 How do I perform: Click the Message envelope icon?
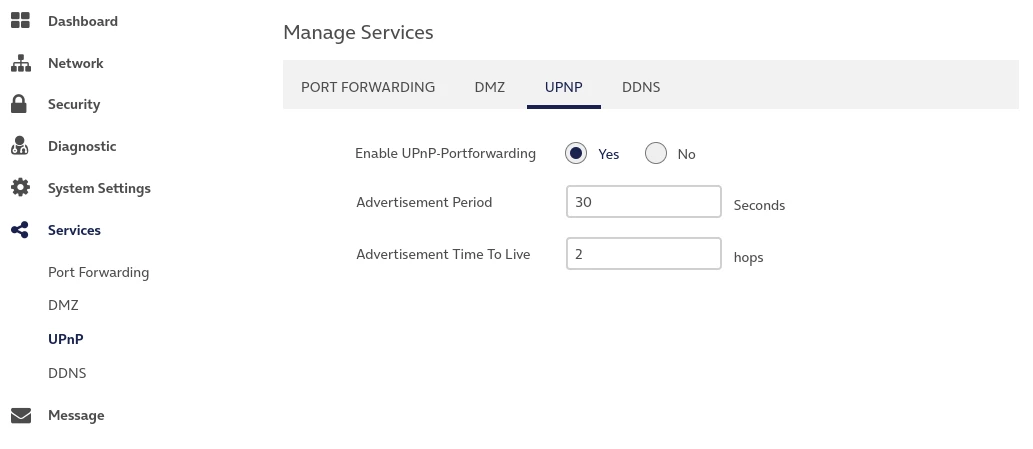pyautogui.click(x=20, y=415)
